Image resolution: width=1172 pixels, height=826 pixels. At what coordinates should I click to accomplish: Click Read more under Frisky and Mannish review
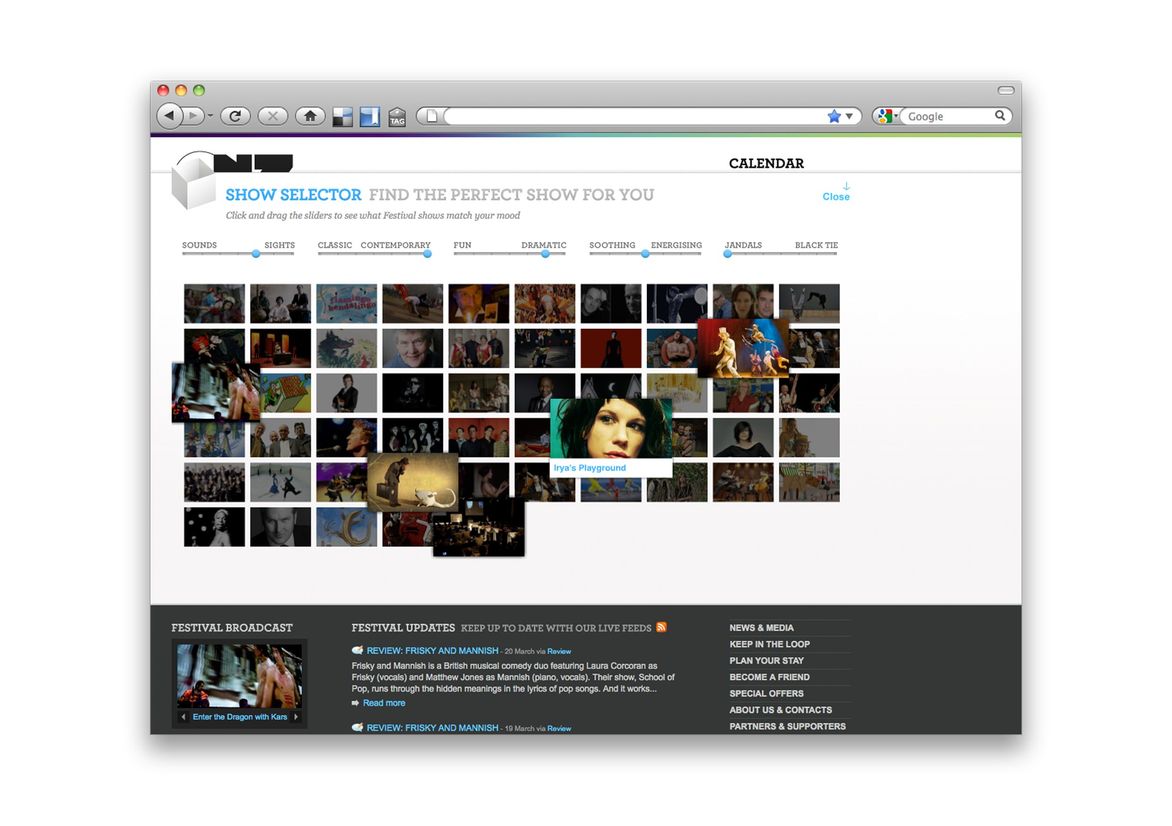pyautogui.click(x=383, y=703)
